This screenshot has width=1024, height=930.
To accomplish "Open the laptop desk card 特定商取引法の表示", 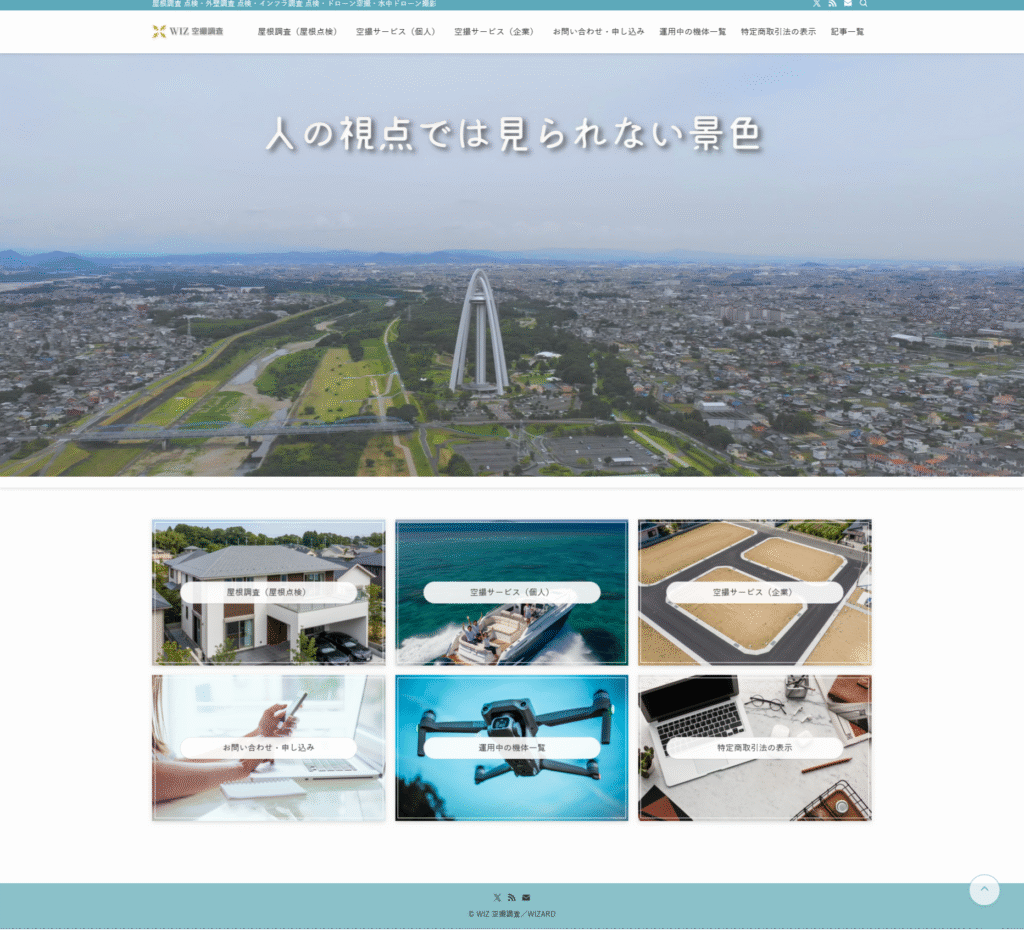I will coord(754,747).
